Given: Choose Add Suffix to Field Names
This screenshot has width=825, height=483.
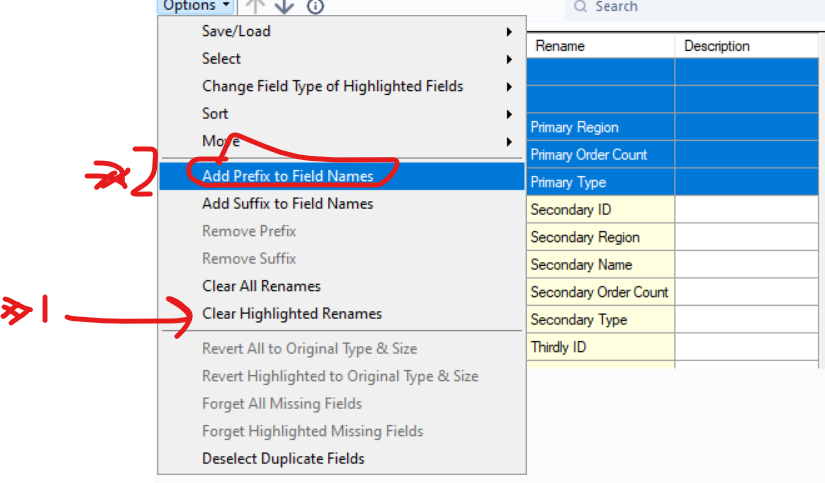Looking at the screenshot, I should (288, 204).
